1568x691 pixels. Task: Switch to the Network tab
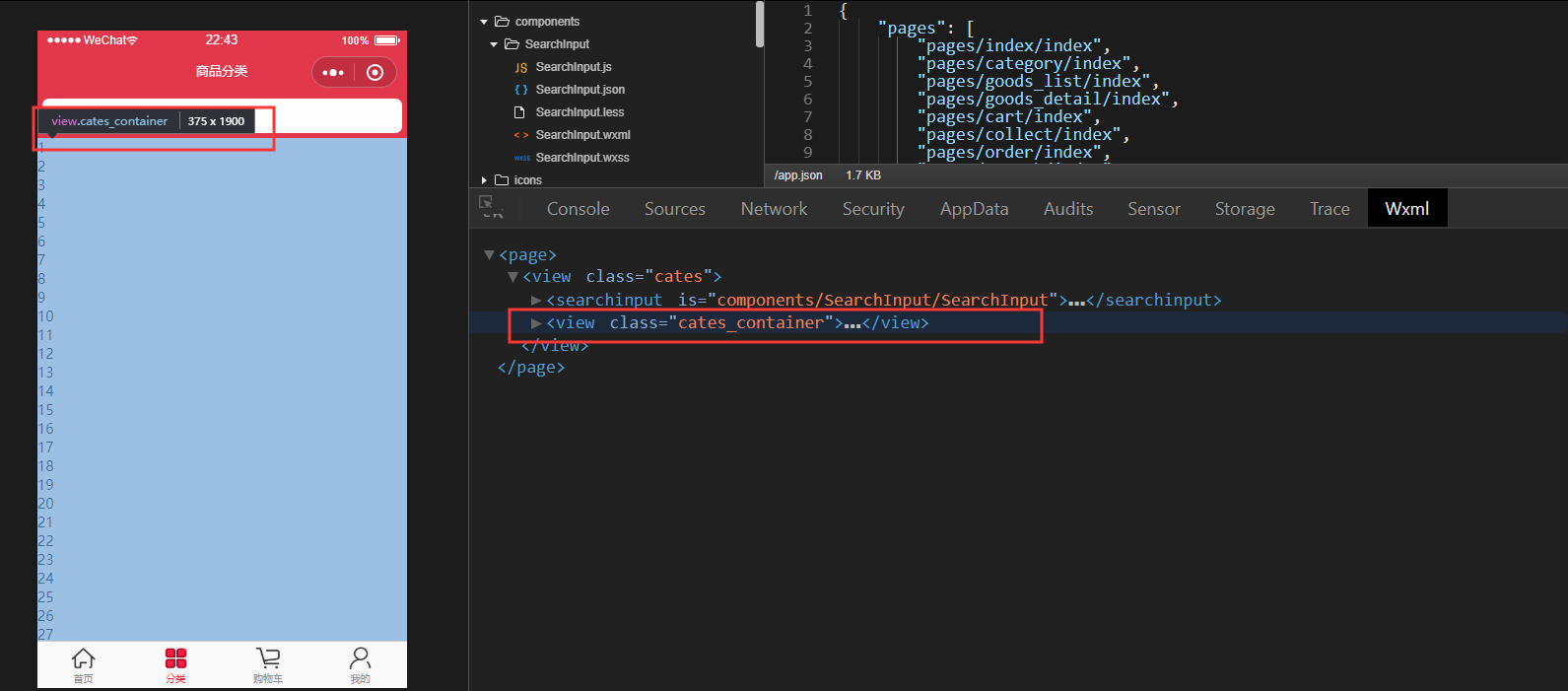point(774,209)
